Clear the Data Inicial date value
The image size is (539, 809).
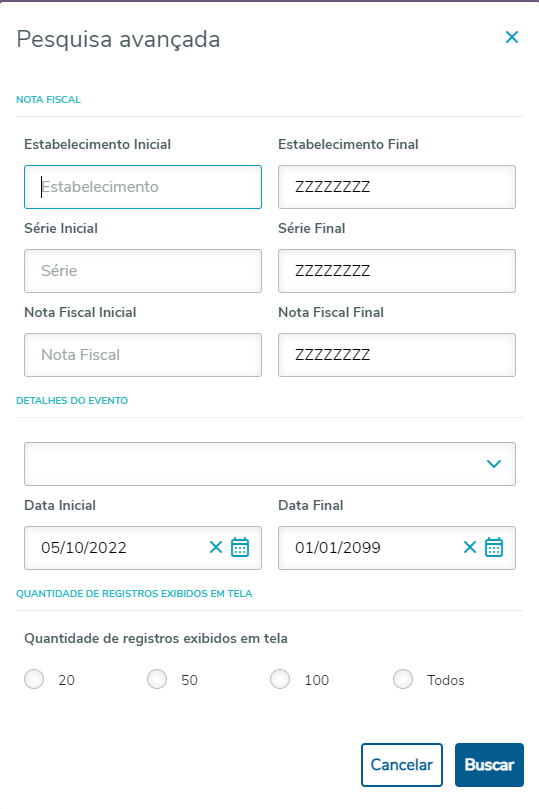pyautogui.click(x=216, y=547)
